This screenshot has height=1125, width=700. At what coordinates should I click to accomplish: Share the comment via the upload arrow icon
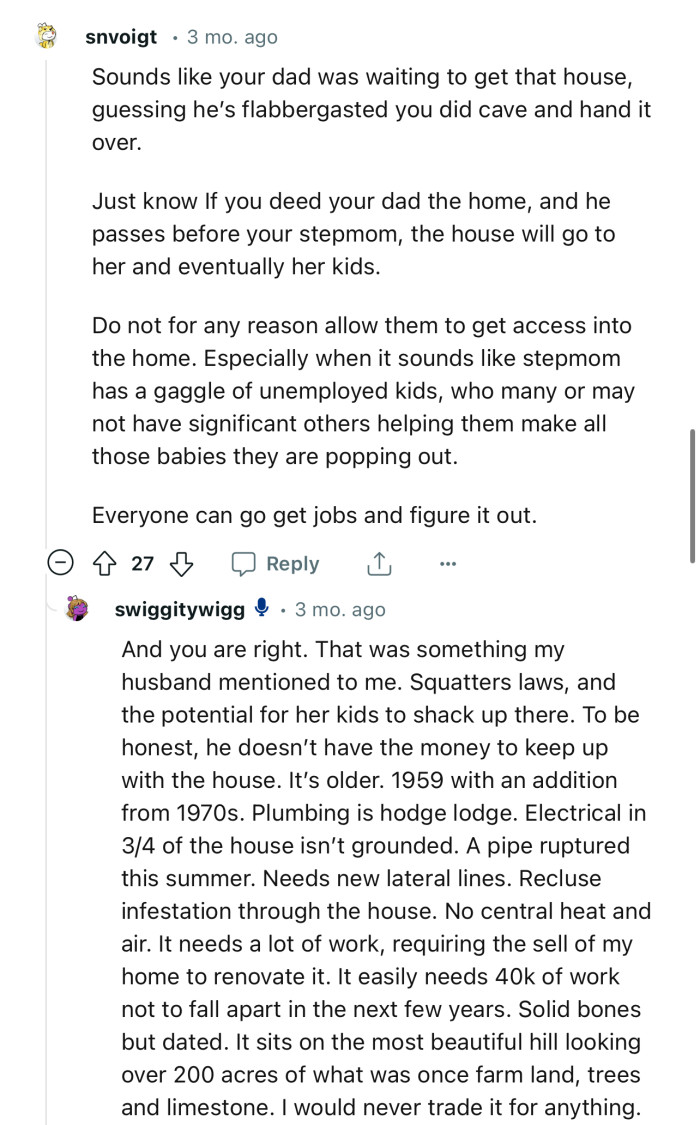coord(378,563)
